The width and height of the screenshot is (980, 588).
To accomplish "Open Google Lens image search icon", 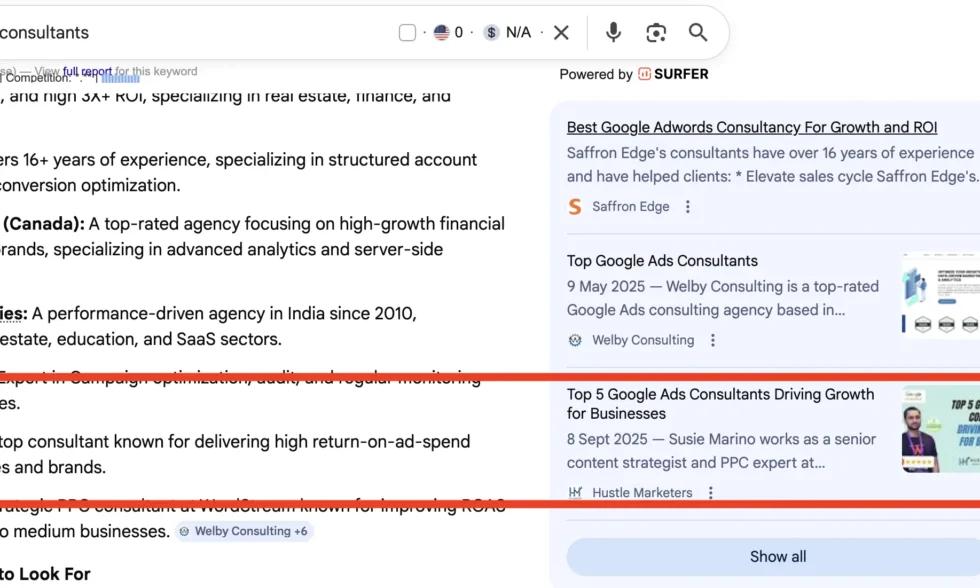I will 655,33.
